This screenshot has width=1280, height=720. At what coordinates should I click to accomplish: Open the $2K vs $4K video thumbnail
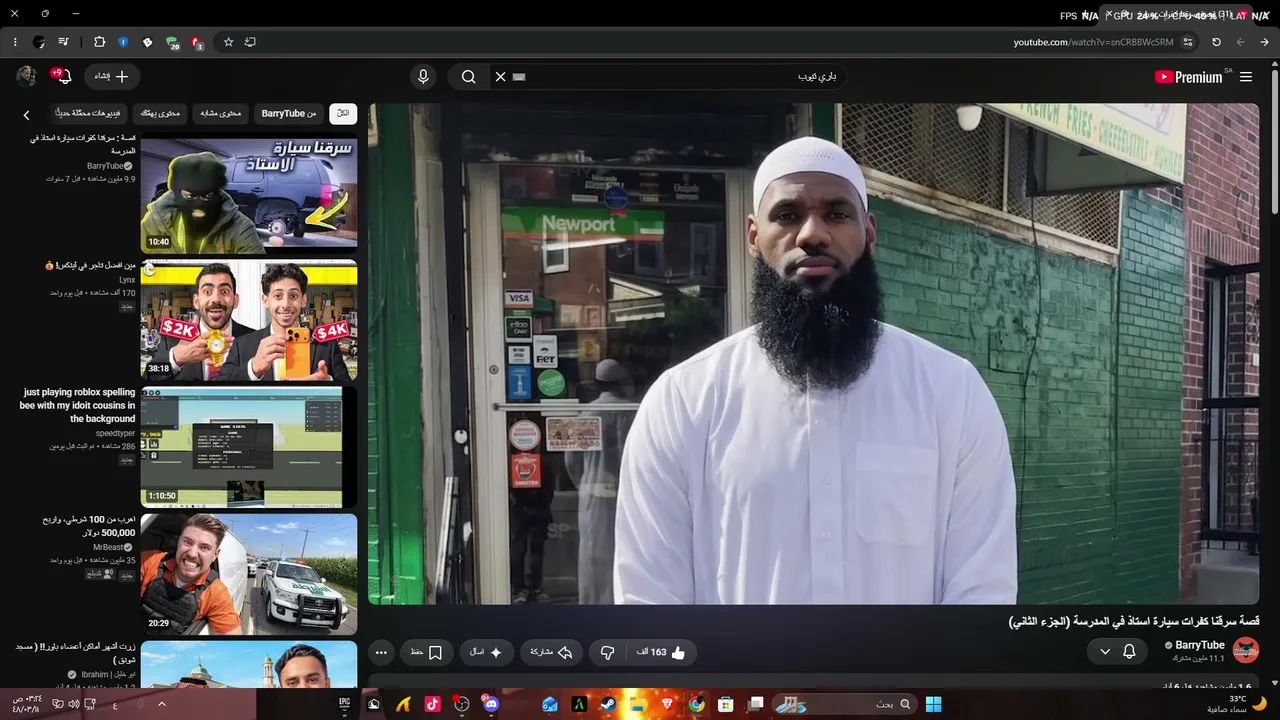point(249,320)
